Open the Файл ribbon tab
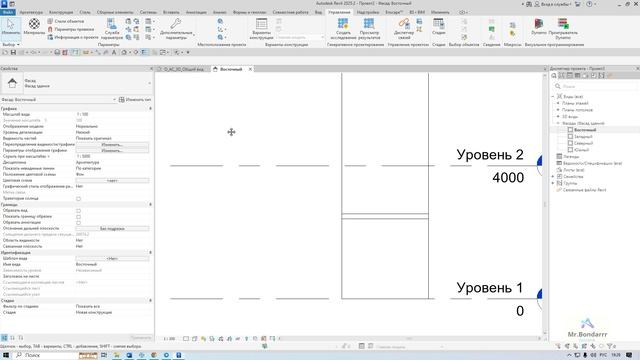The height and width of the screenshot is (360, 640). tap(8, 12)
